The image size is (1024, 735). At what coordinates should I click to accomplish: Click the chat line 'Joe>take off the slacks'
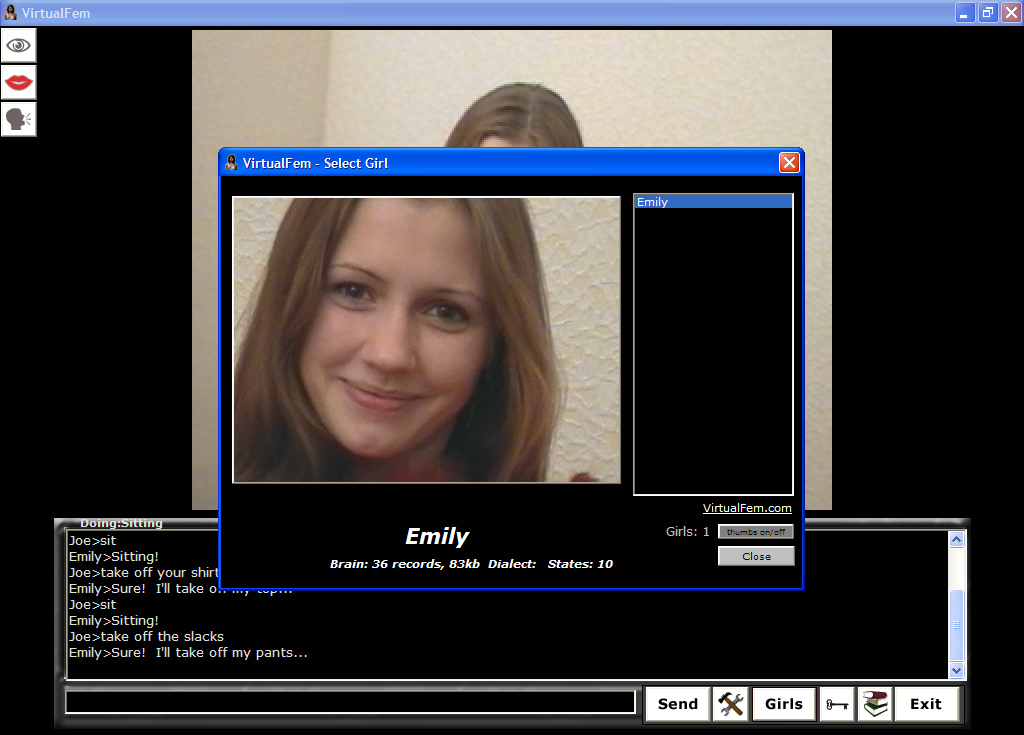point(146,636)
